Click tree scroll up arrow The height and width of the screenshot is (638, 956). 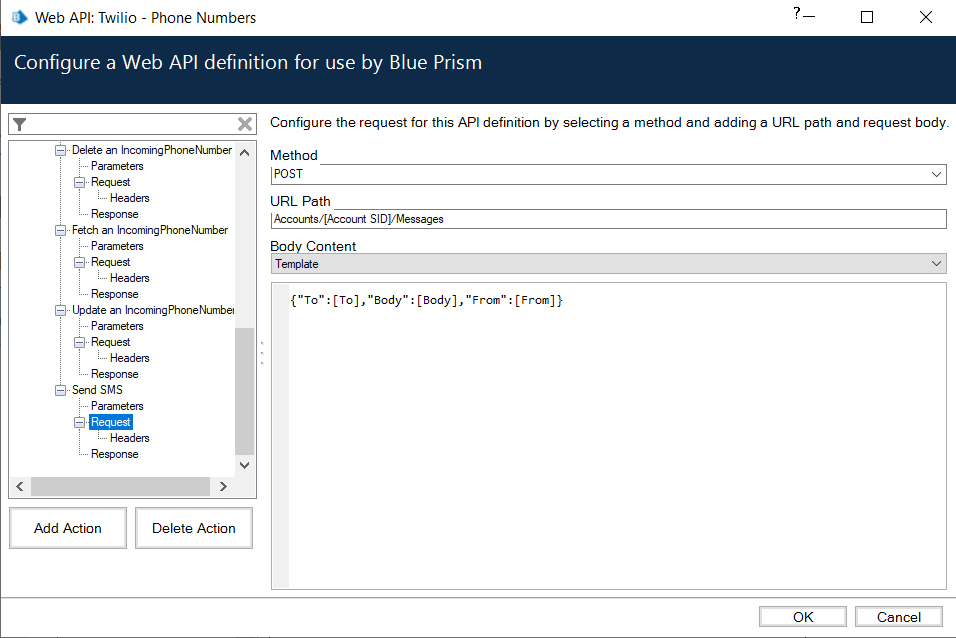(244, 152)
